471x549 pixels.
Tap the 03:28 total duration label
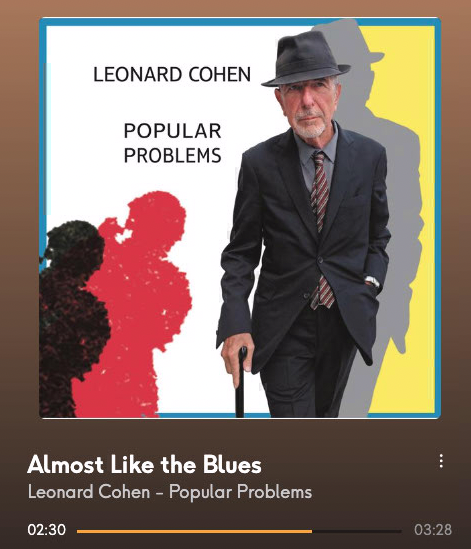(433, 529)
